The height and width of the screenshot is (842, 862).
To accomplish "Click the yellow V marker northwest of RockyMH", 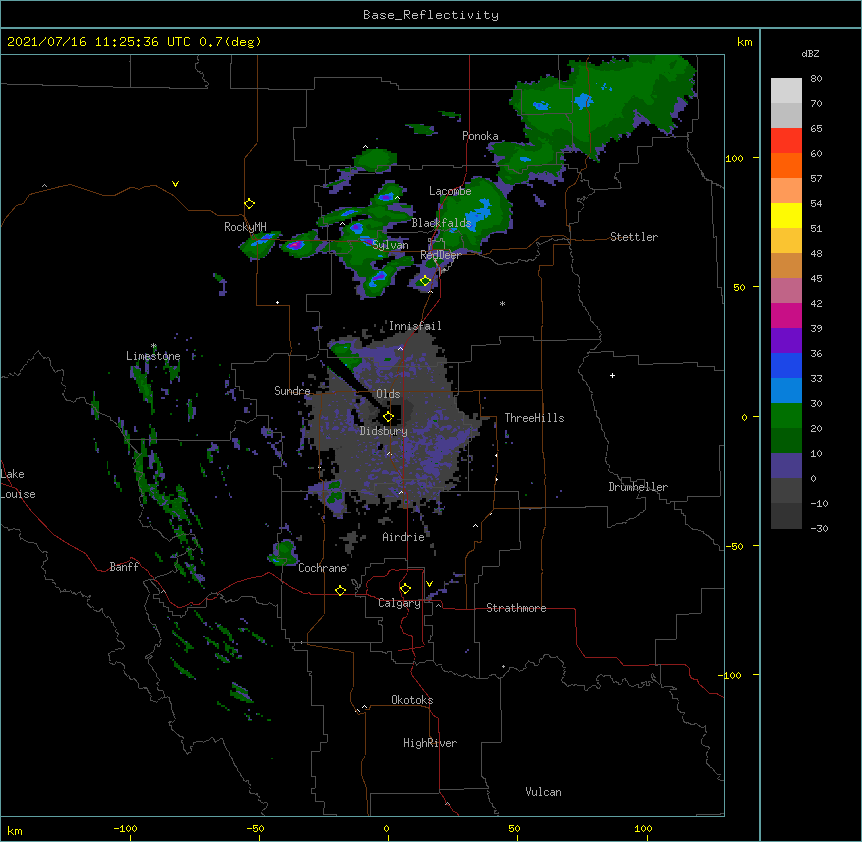I will (x=175, y=184).
